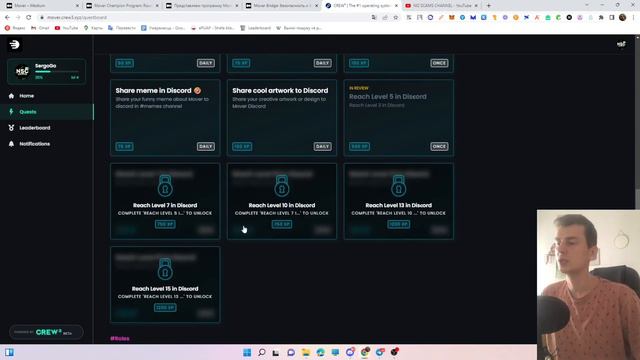Select Quests in the sidebar
Screen dimensions: 640x360
point(47,111)
